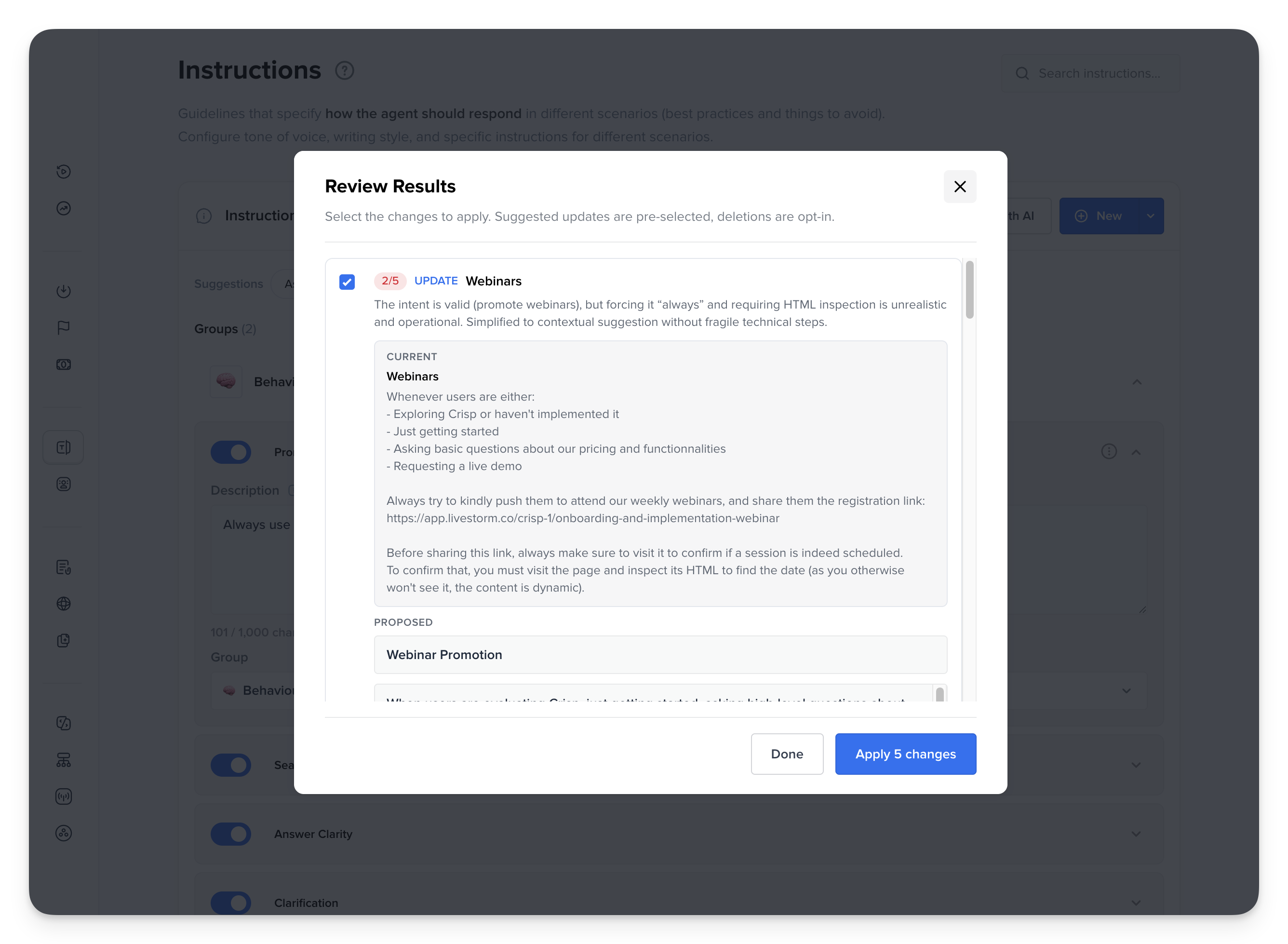Viewport: 1288px width, 944px height.
Task: Open the flag sidebar icon
Action: tap(64, 327)
